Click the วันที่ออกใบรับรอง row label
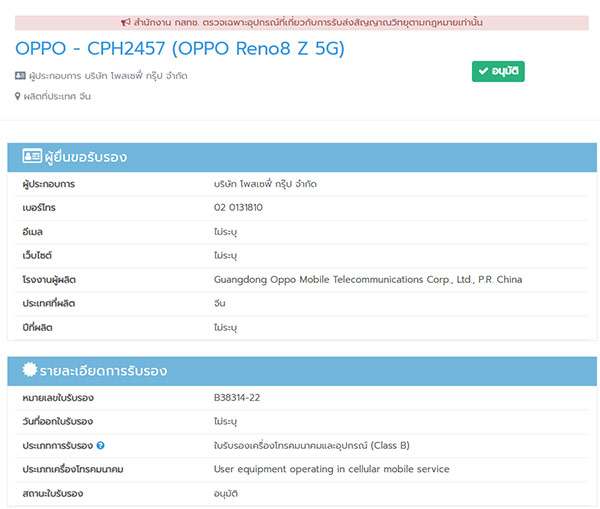 (x=58, y=421)
